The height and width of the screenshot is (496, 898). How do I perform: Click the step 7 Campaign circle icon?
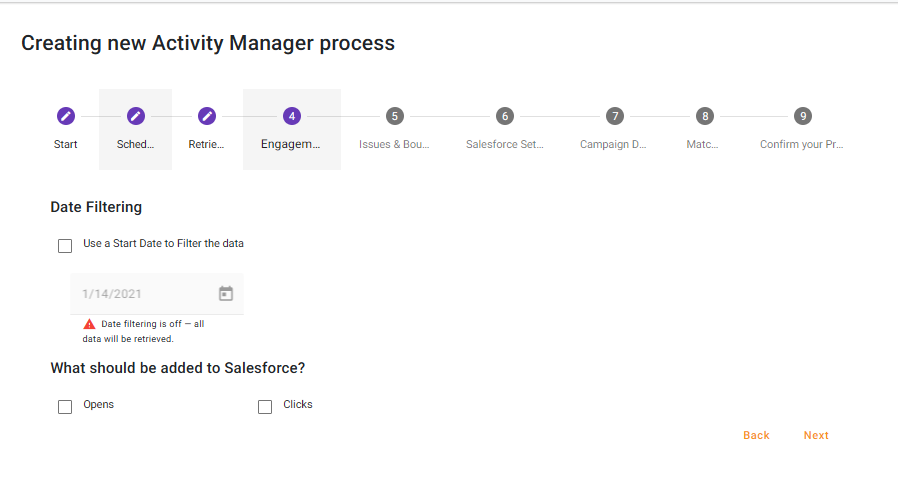(x=615, y=116)
